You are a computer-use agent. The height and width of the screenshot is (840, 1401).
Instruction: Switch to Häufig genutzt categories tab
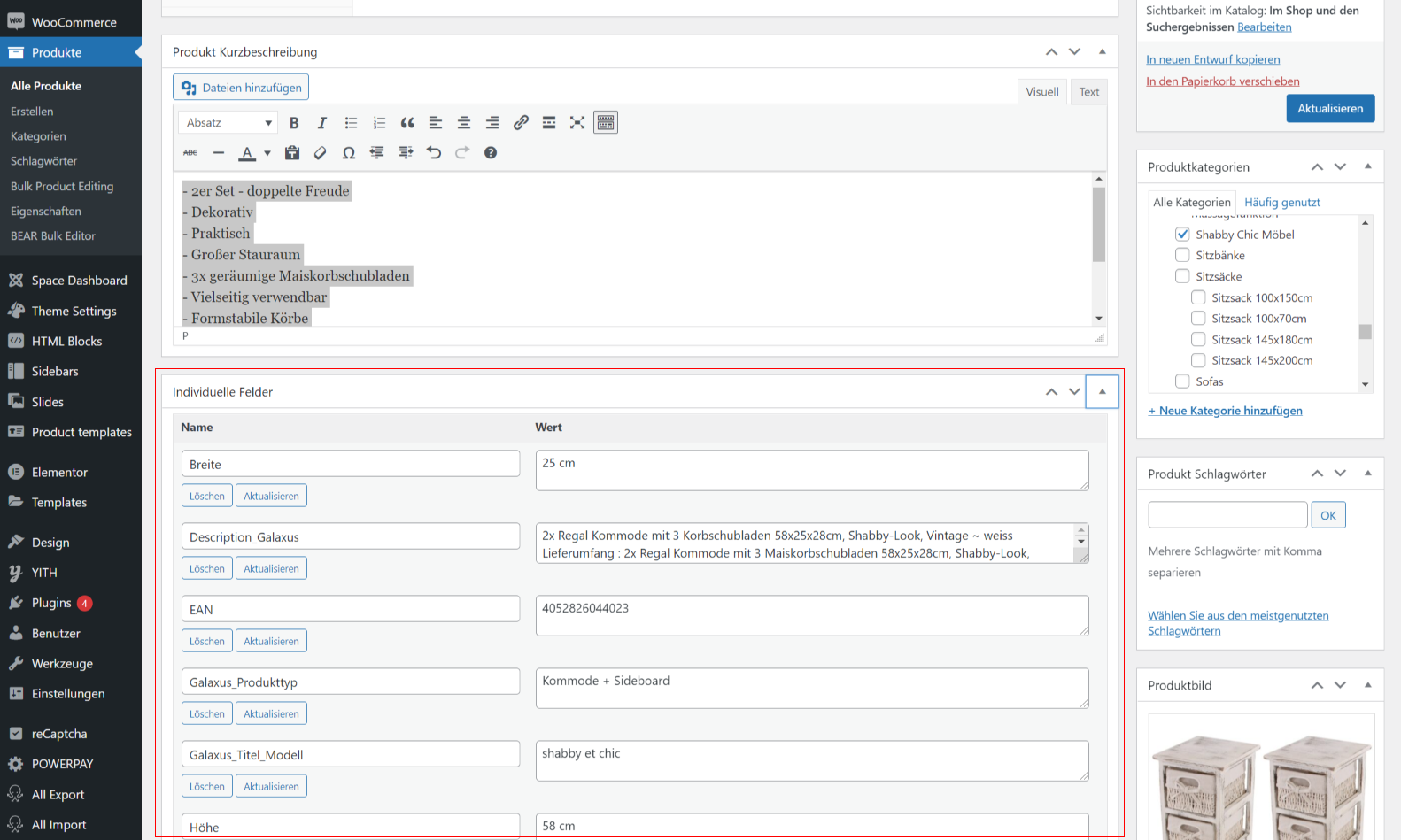pyautogui.click(x=1281, y=203)
